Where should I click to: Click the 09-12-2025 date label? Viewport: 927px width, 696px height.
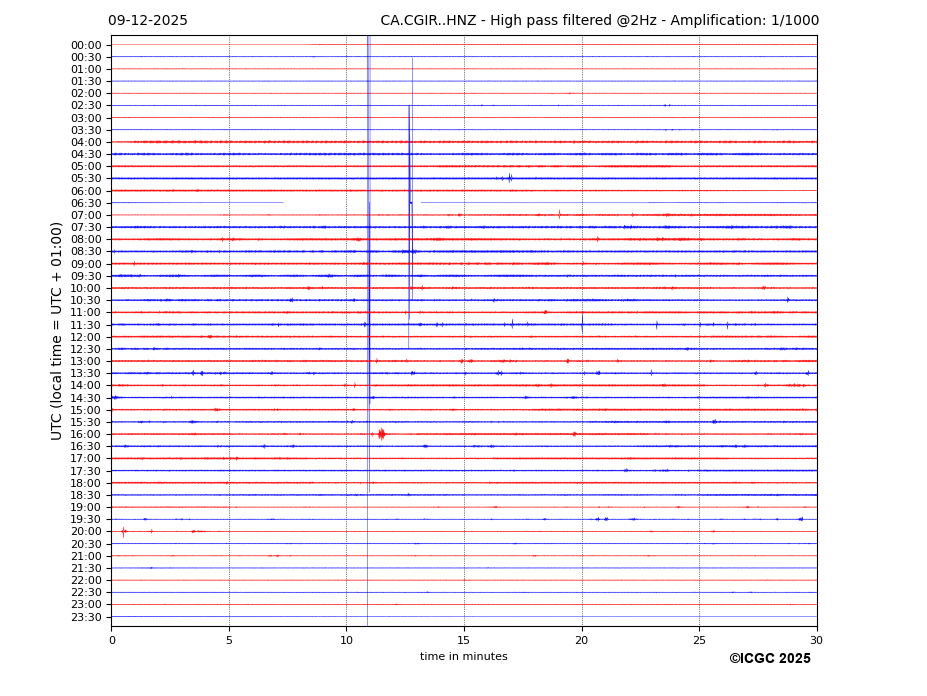click(148, 21)
